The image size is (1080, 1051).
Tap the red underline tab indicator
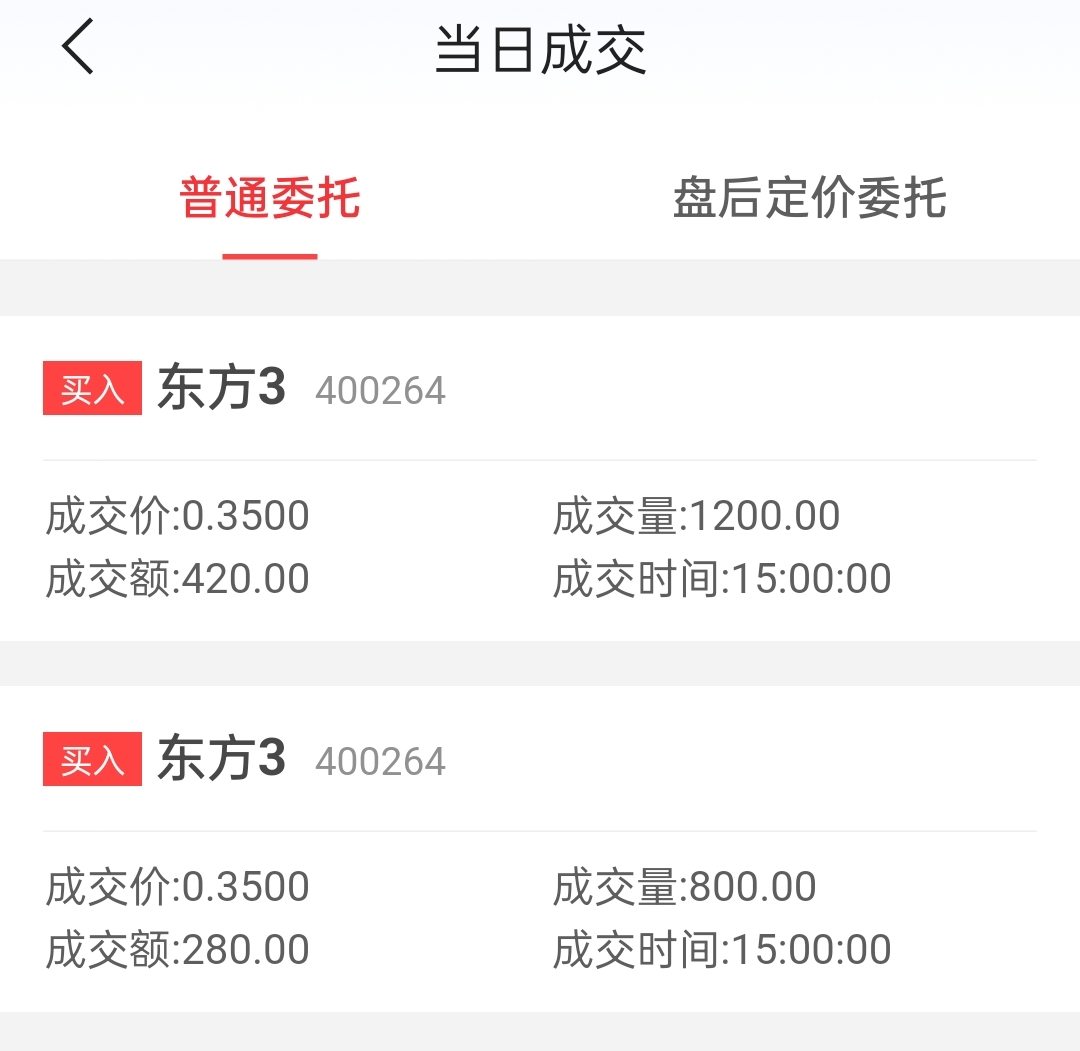click(x=269, y=256)
